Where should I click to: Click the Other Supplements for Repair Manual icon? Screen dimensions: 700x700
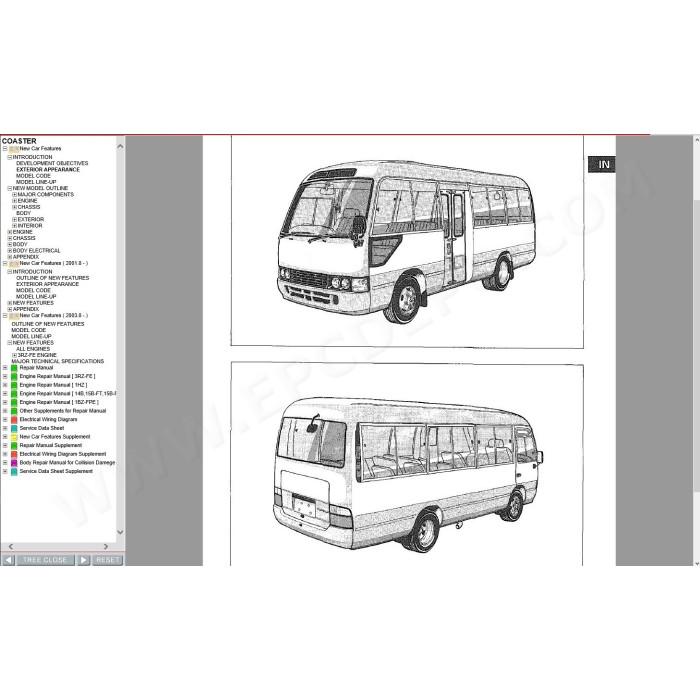(x=14, y=411)
